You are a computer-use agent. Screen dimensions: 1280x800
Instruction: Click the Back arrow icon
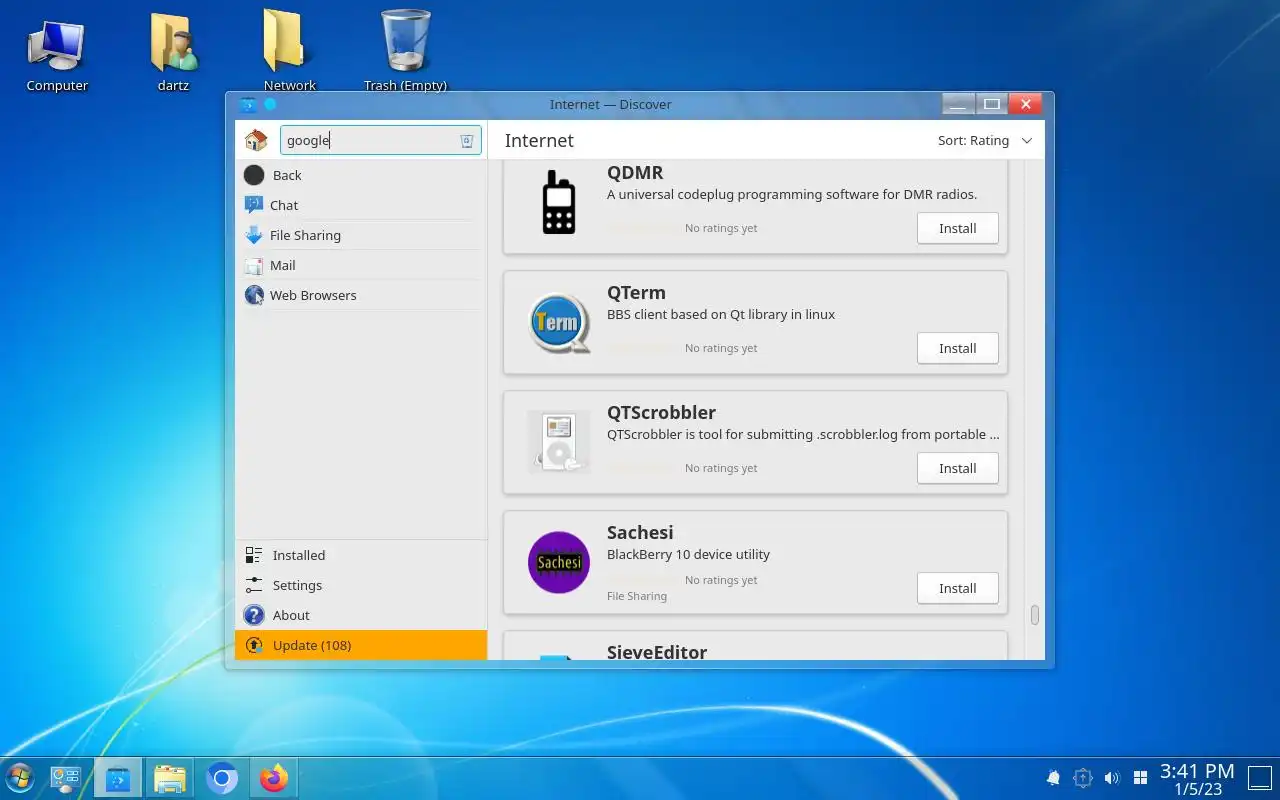coord(254,175)
